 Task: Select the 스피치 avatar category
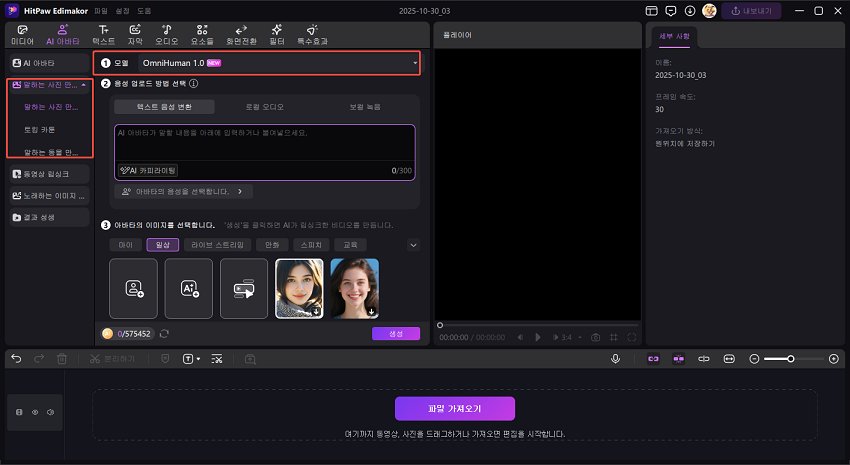coord(311,245)
